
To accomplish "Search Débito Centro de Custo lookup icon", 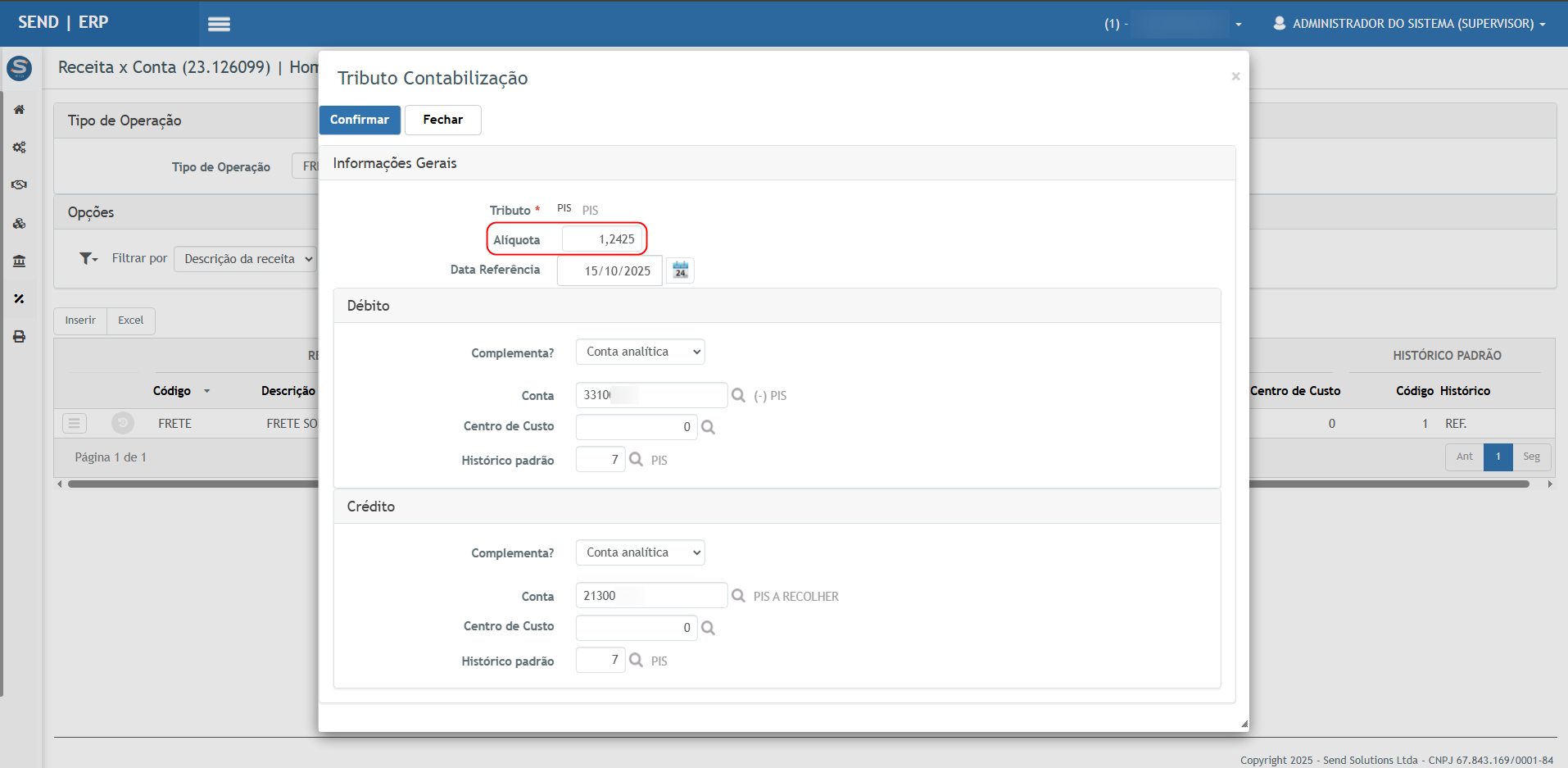I will coord(709,427).
